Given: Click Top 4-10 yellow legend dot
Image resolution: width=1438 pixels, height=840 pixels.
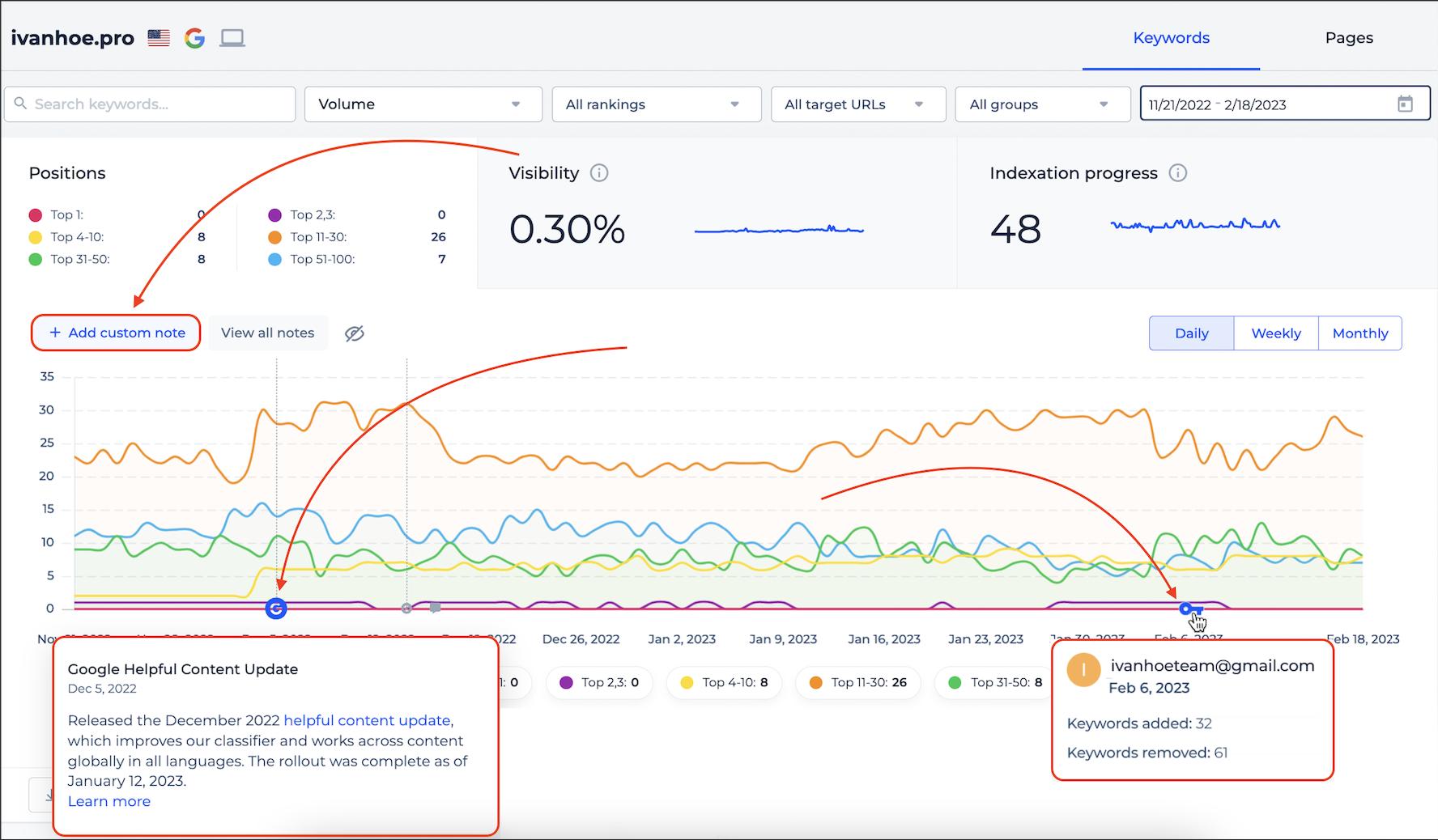Looking at the screenshot, I should tap(36, 237).
